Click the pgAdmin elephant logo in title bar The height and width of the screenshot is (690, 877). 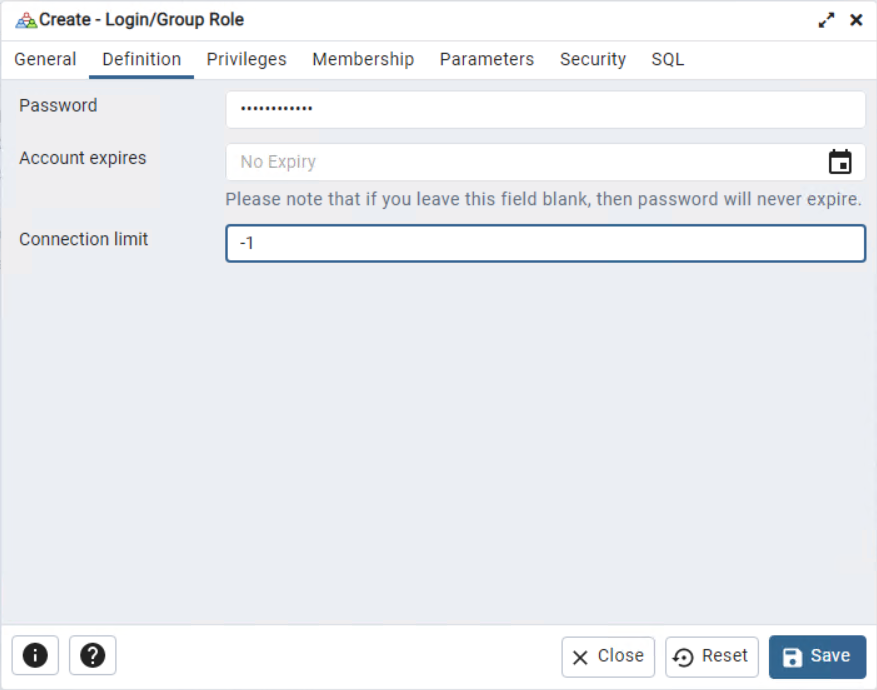click(26, 20)
